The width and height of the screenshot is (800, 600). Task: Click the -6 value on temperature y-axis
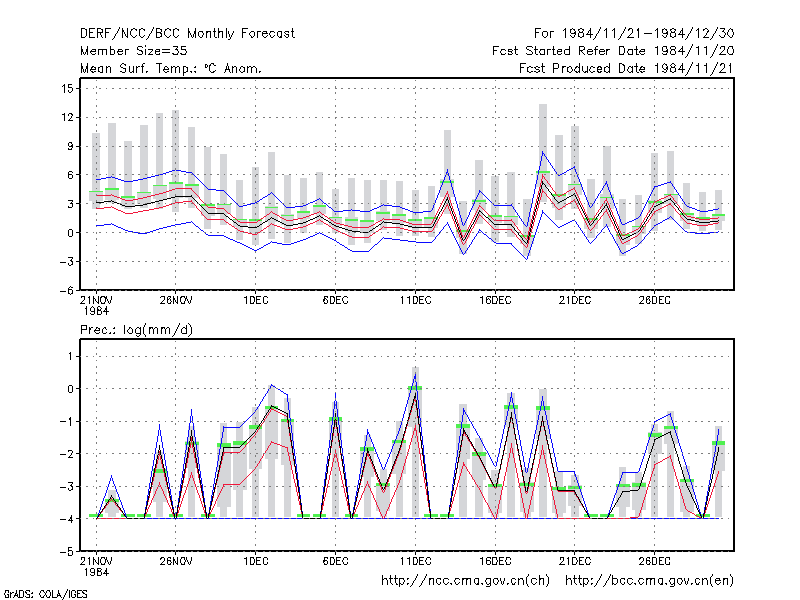tap(66, 291)
